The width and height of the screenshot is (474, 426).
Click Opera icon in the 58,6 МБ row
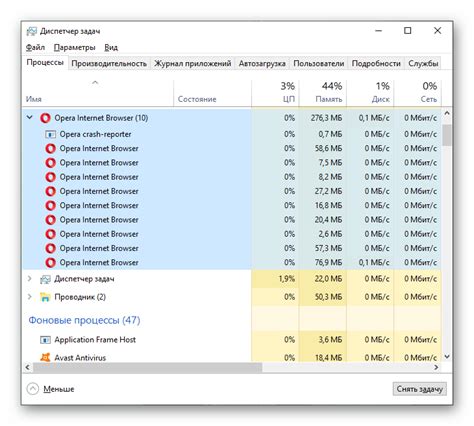tap(50, 148)
